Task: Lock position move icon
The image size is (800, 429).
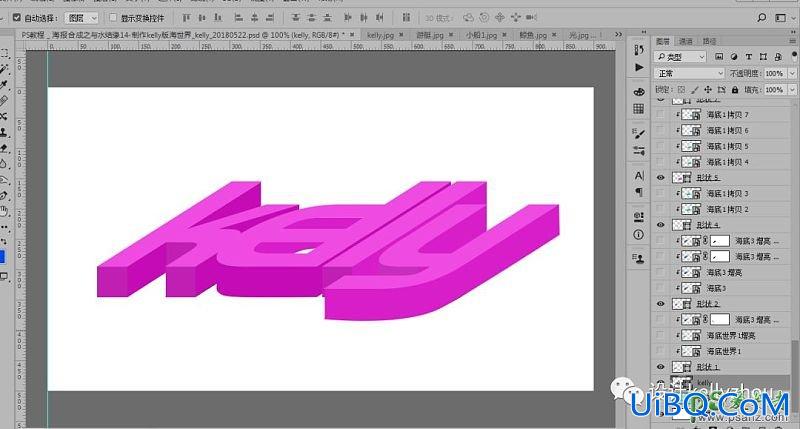Action: coord(708,90)
